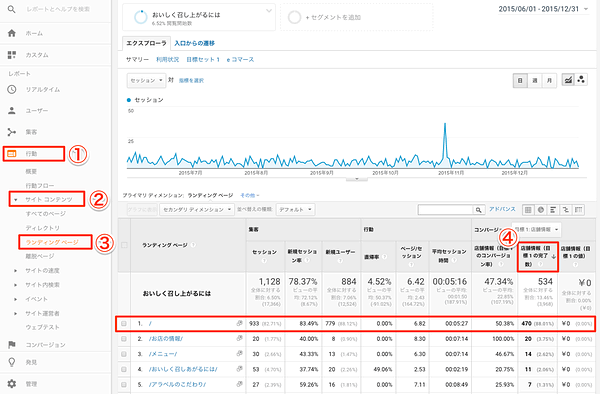Switch to the エクスプローラ tab
Screen dimensions: 600x394
tap(146, 43)
